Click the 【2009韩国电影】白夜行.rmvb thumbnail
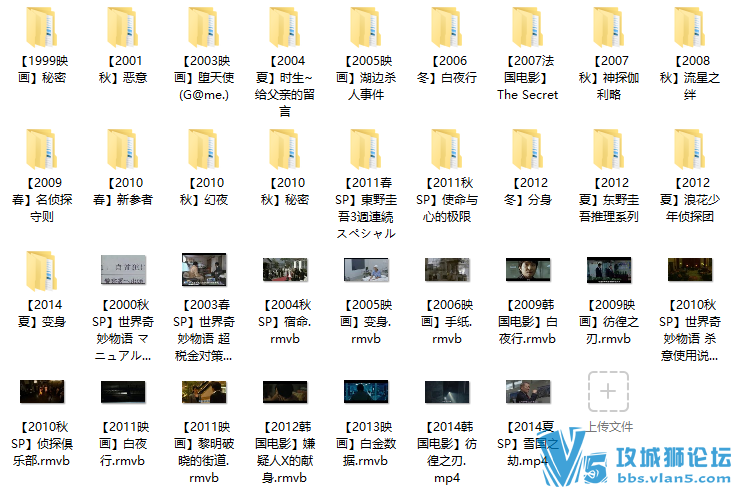Screen dimensions: 736x492 tap(528, 270)
